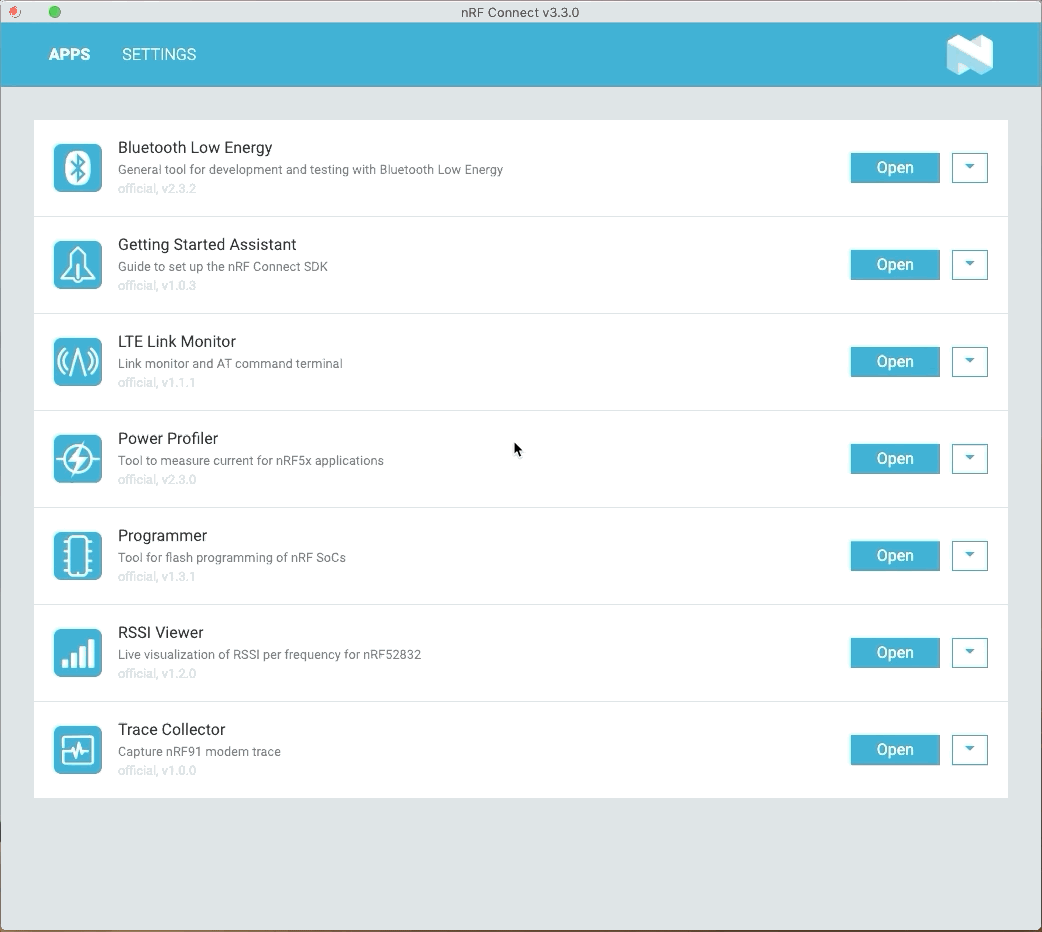This screenshot has height=932, width=1042.
Task: Click the Getting Started Assistant rocket icon
Action: point(78,265)
